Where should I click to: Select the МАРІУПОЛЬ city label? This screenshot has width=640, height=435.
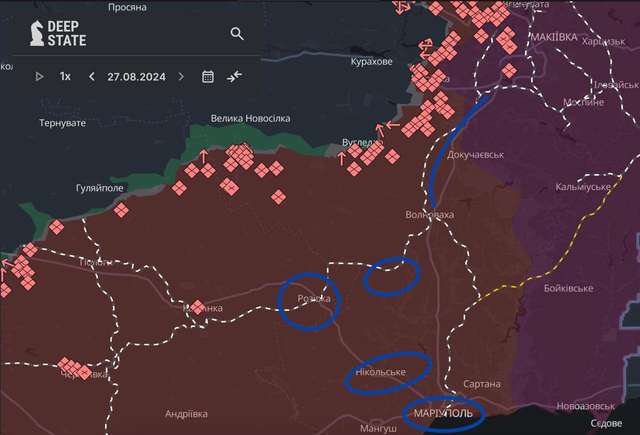tap(443, 412)
